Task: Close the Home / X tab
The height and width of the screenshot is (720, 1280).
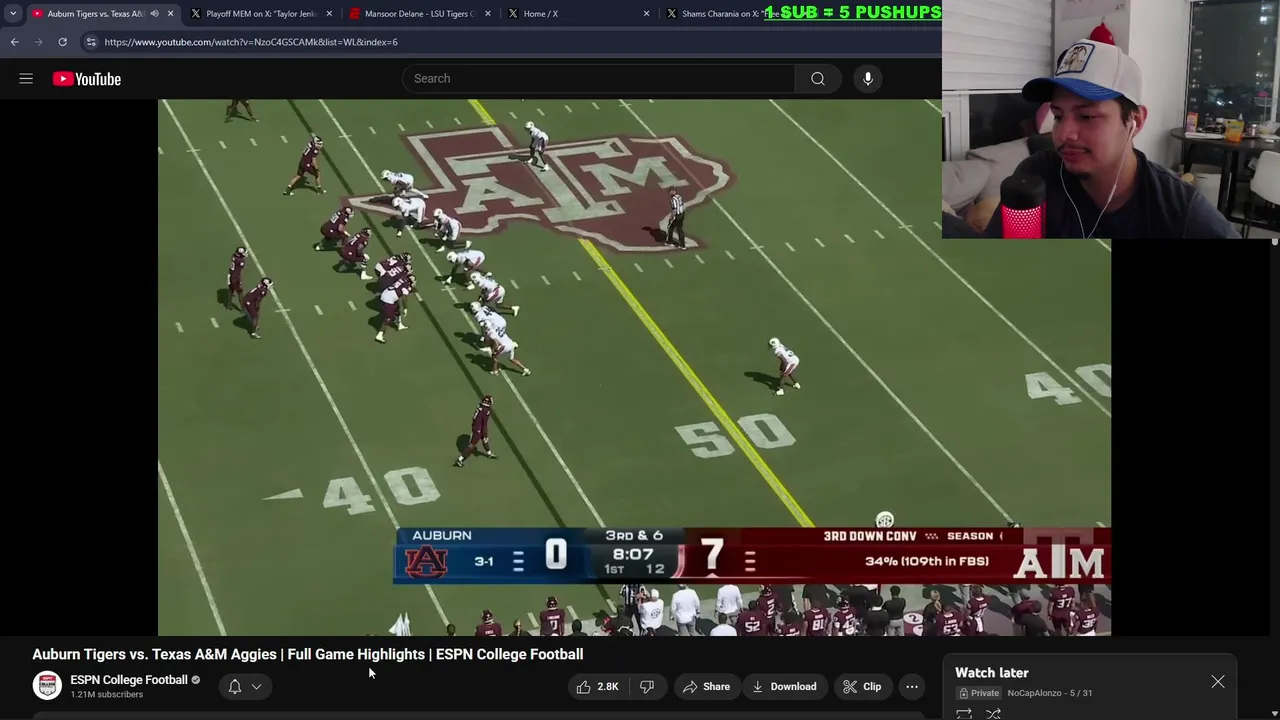Action: 646,14
